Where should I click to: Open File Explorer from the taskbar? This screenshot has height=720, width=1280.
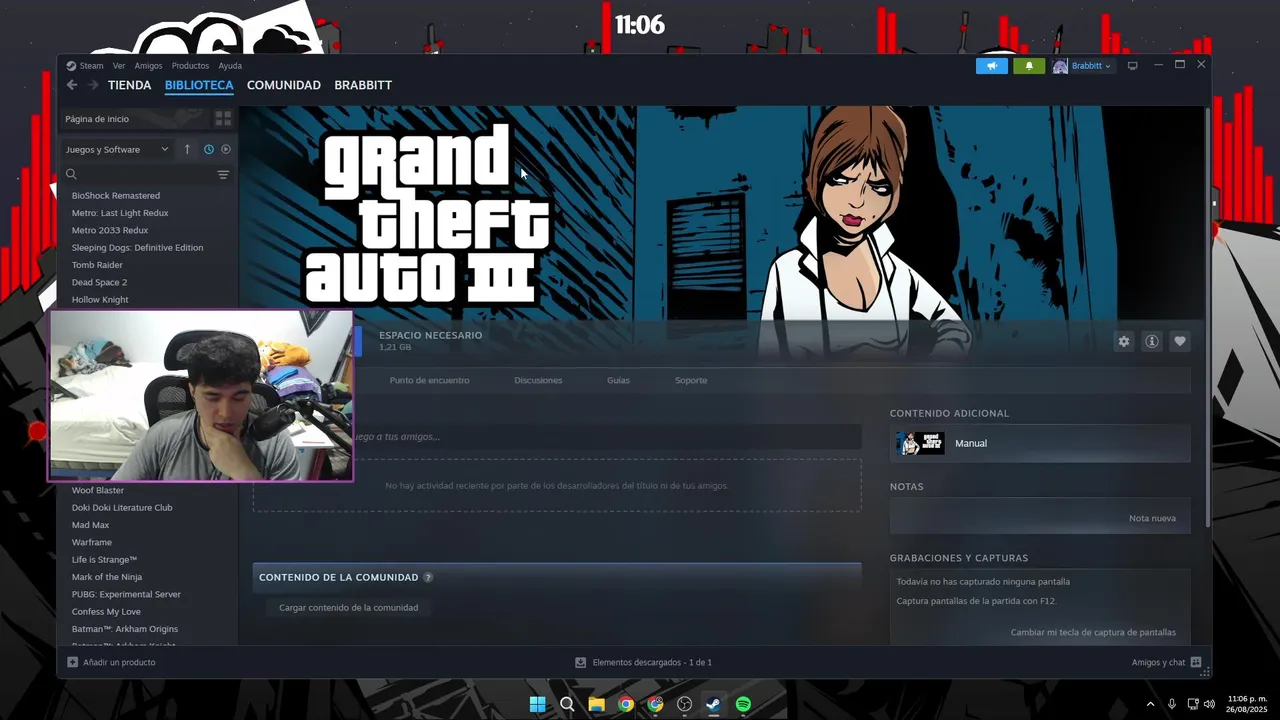click(x=596, y=704)
